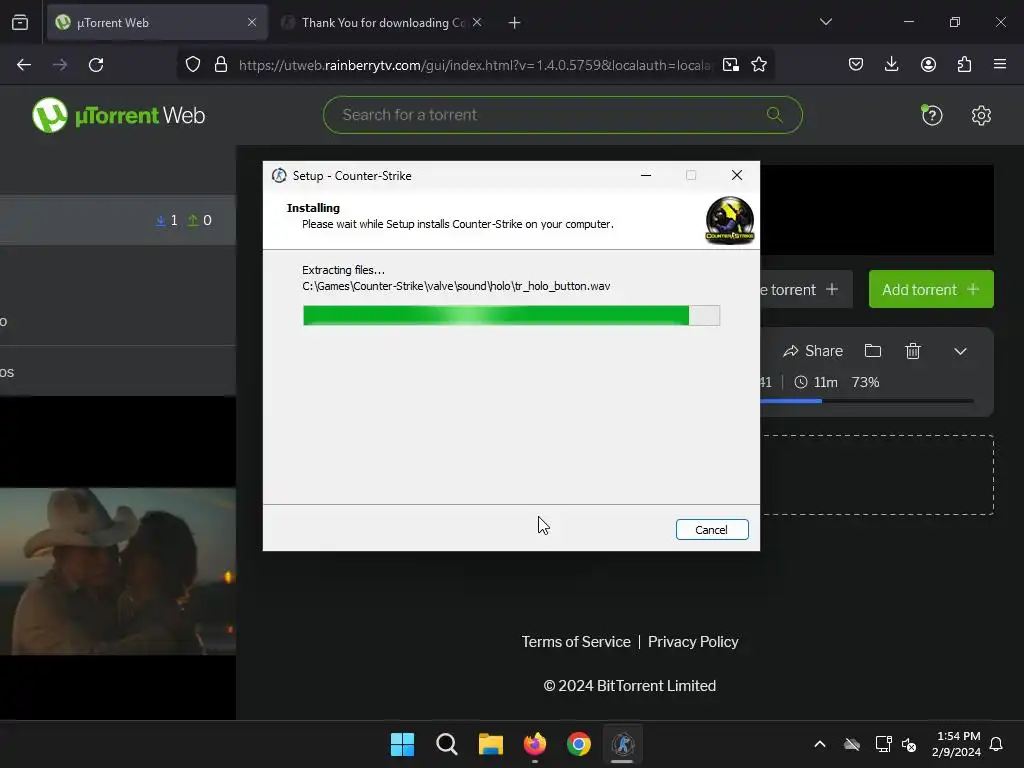Open OneDrive cloud tray icon
The image size is (1024, 768).
point(852,744)
